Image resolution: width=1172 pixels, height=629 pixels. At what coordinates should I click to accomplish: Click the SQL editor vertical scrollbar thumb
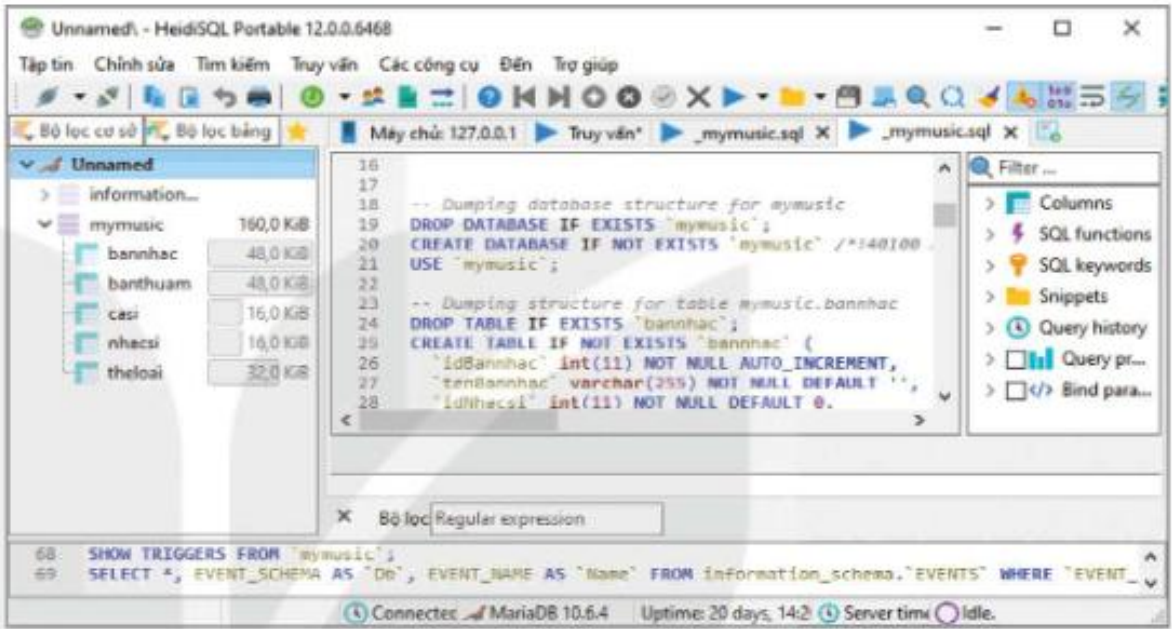[x=945, y=214]
